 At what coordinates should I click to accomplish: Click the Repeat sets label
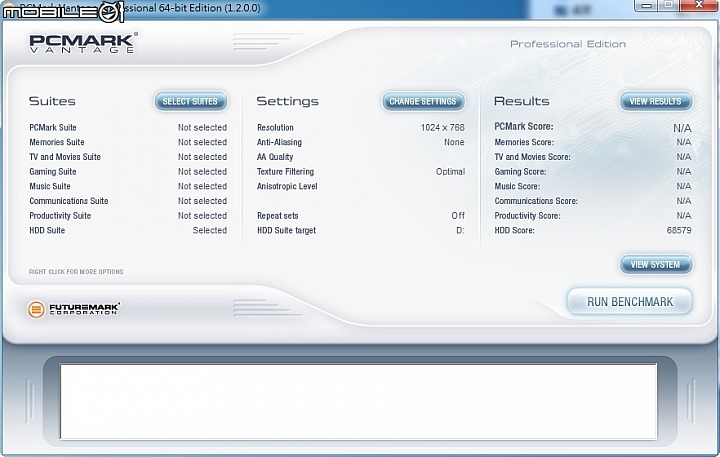point(277,216)
